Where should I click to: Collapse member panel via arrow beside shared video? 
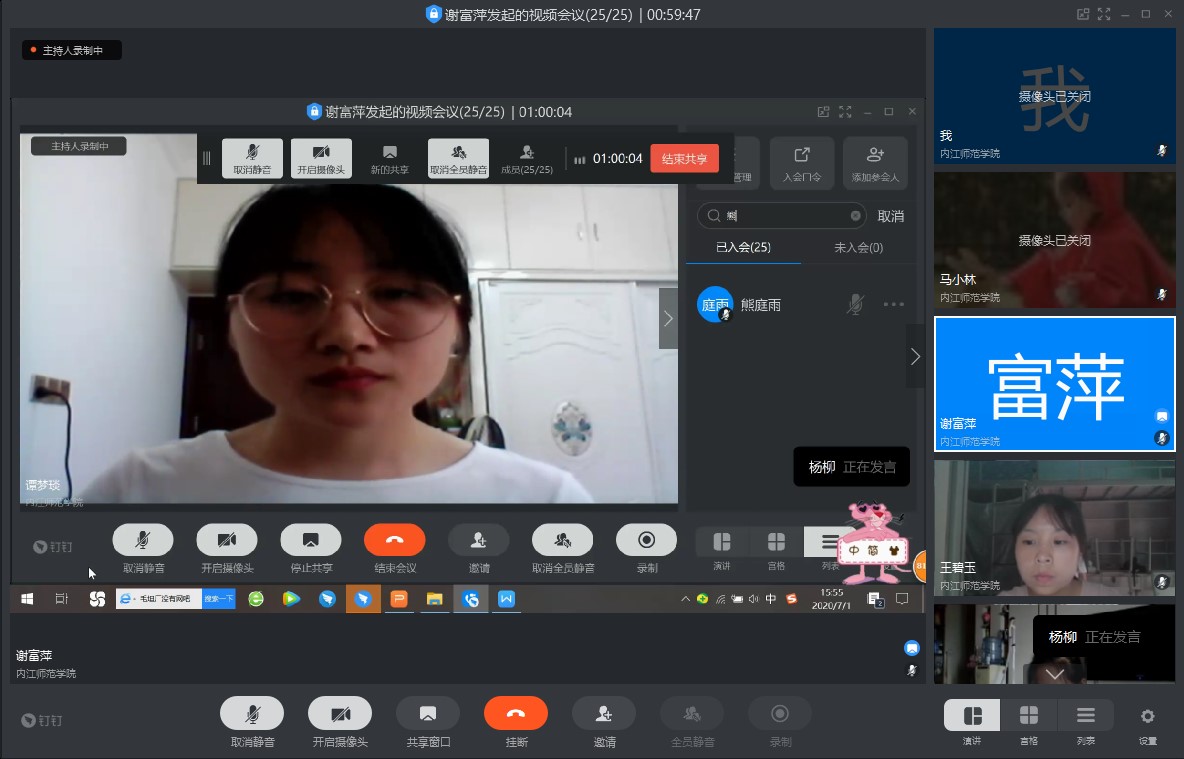668,319
